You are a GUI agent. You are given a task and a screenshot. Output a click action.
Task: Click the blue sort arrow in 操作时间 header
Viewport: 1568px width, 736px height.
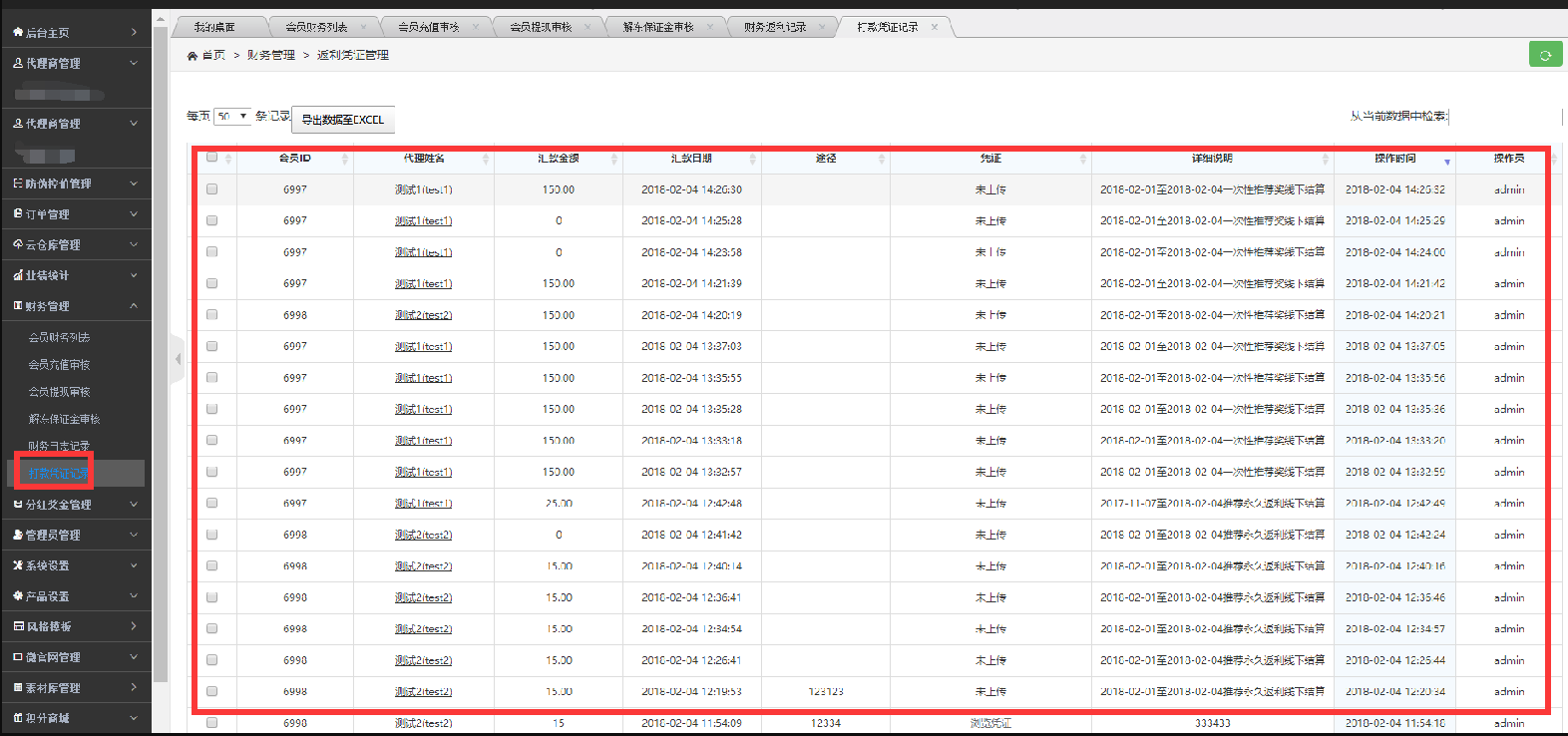click(1447, 162)
